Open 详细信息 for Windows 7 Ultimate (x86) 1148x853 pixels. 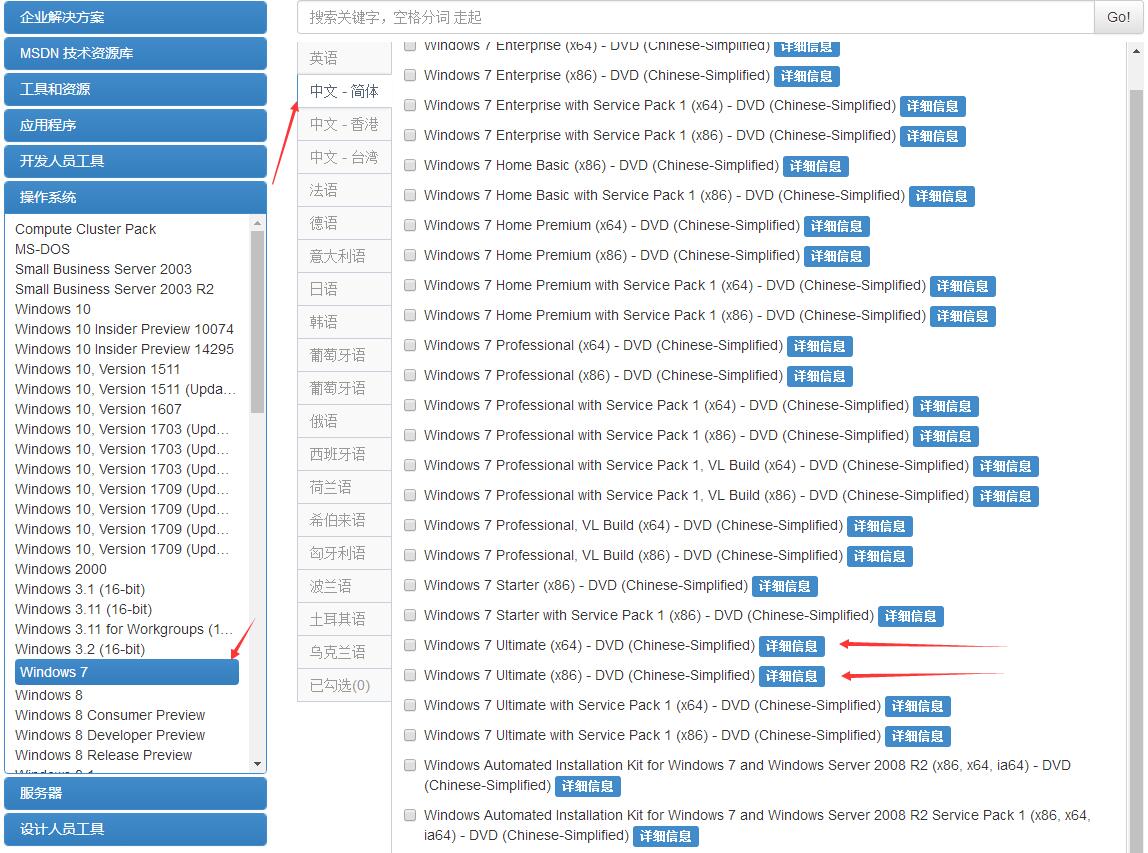[x=792, y=676]
